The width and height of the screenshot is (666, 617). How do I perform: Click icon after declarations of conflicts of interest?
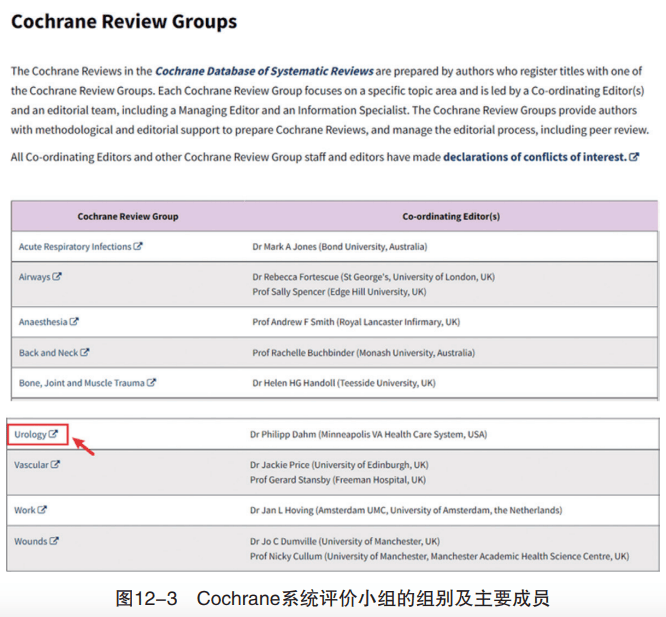pyautogui.click(x=634, y=157)
